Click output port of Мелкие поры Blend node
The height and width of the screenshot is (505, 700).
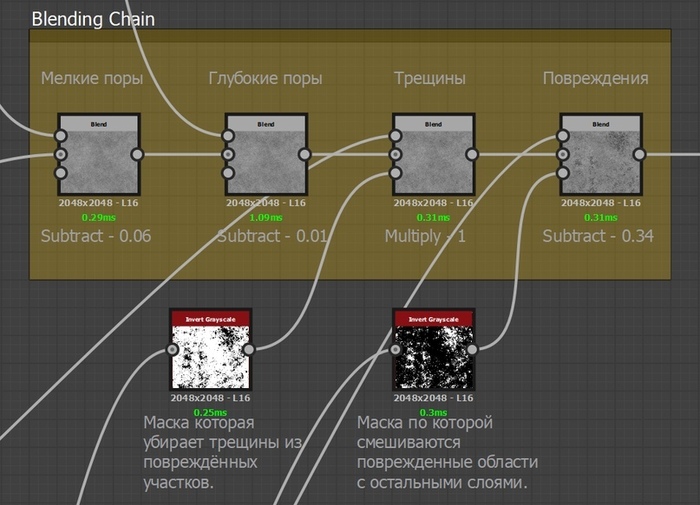pos(137,154)
